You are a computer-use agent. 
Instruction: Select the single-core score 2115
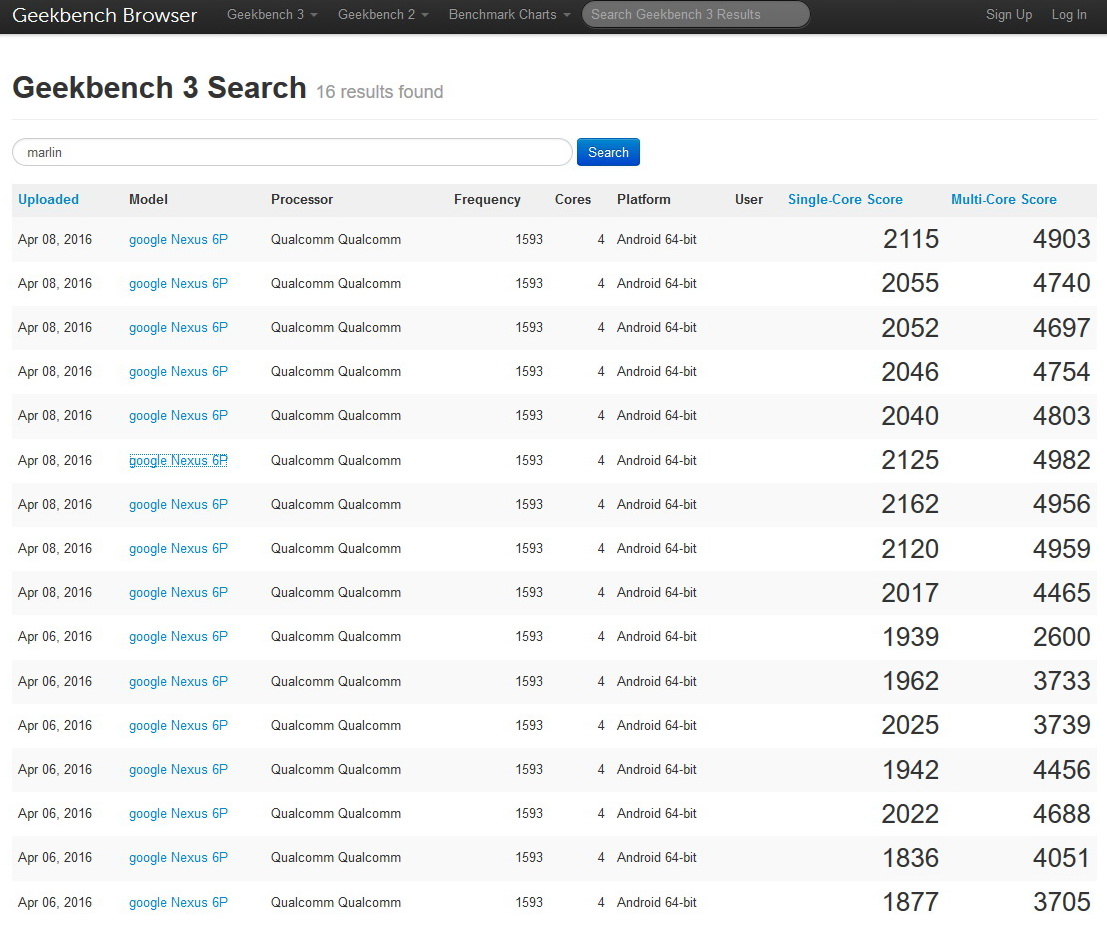[x=911, y=239]
